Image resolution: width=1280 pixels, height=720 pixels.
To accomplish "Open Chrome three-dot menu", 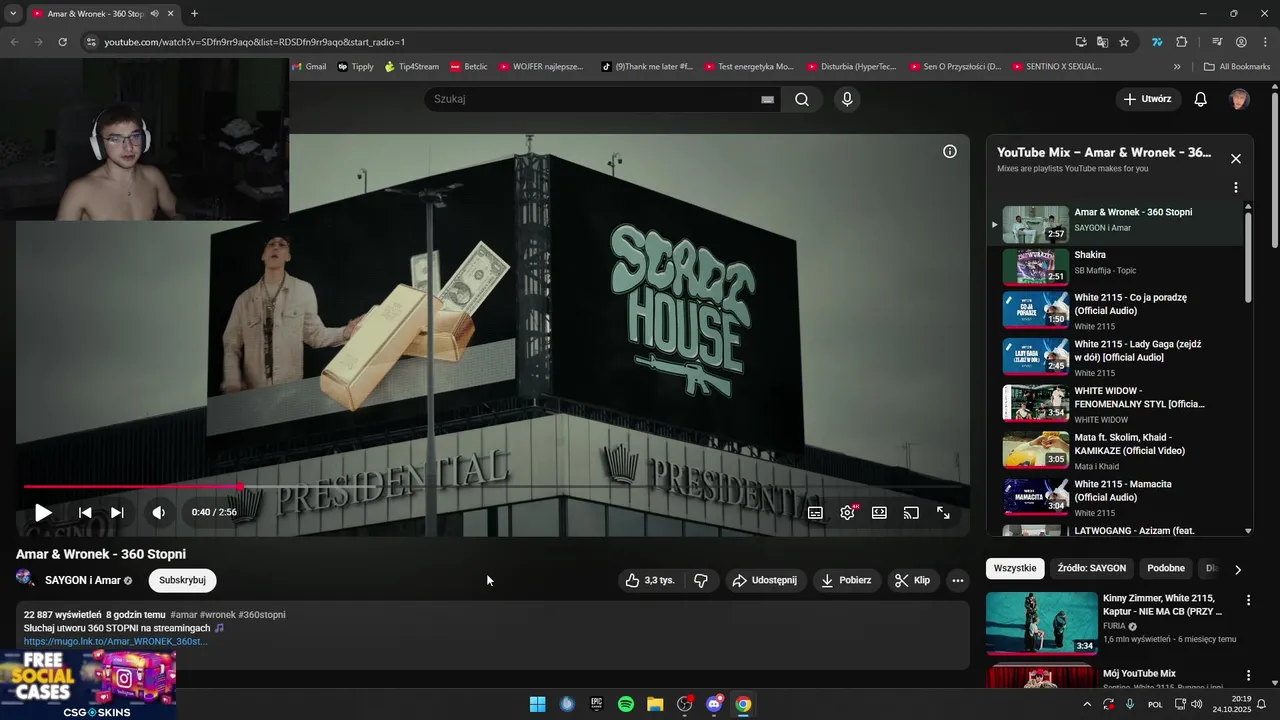I will pyautogui.click(x=1263, y=42).
